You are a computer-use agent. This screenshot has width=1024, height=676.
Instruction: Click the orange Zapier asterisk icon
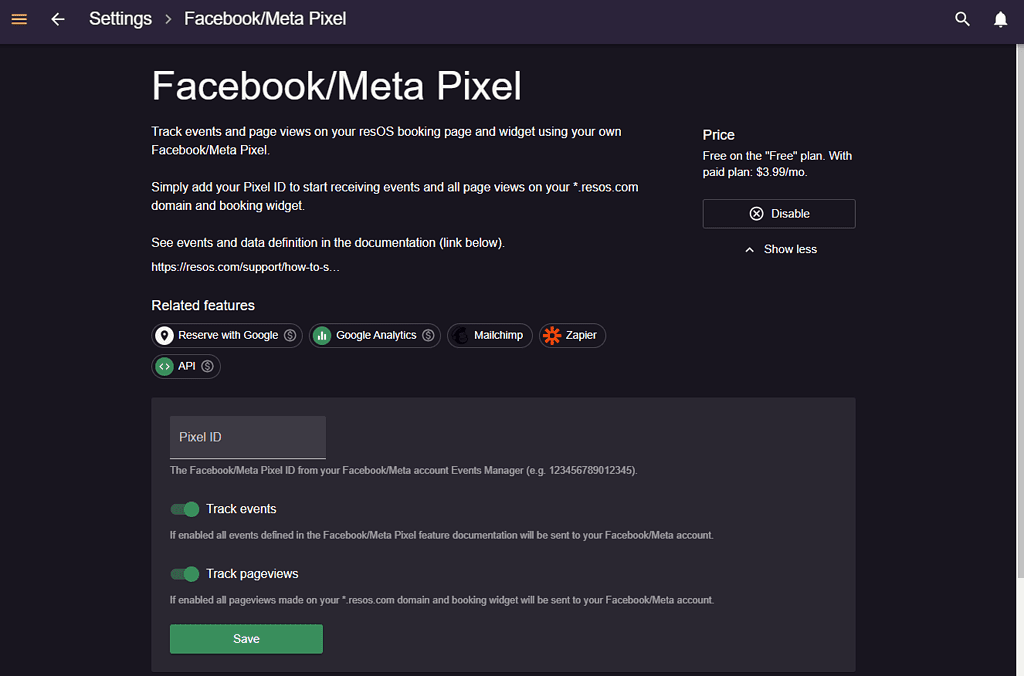pyautogui.click(x=552, y=335)
